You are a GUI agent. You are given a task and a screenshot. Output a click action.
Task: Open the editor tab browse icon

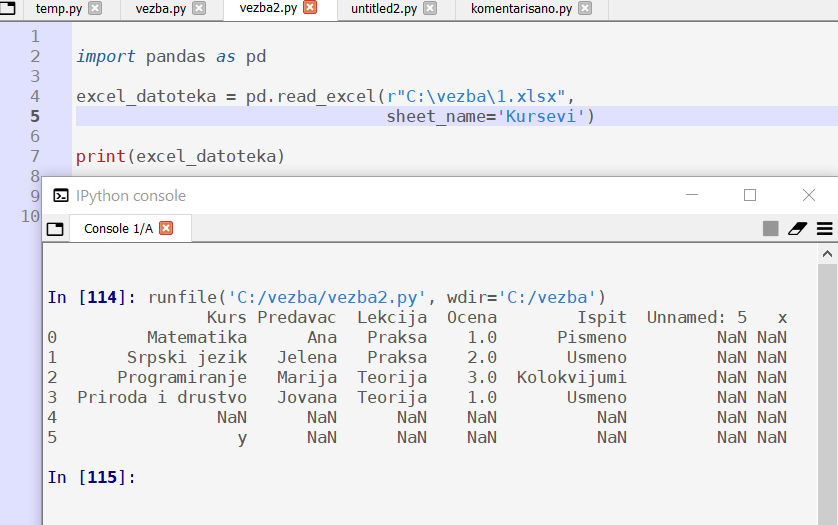[7, 8]
